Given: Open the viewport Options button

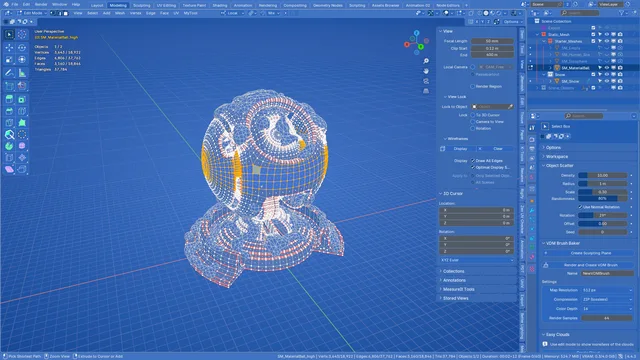Looking at the screenshot, I should (512, 22).
